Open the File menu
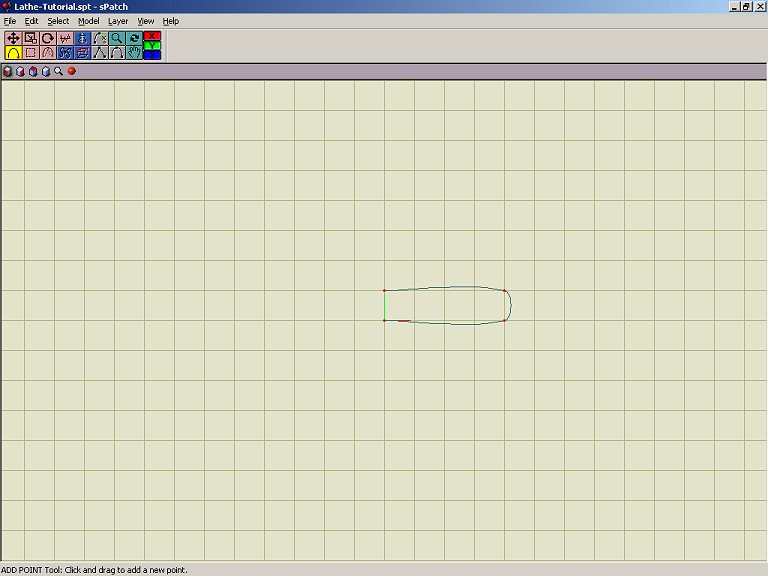Viewport: 768px width, 576px height. tap(10, 21)
